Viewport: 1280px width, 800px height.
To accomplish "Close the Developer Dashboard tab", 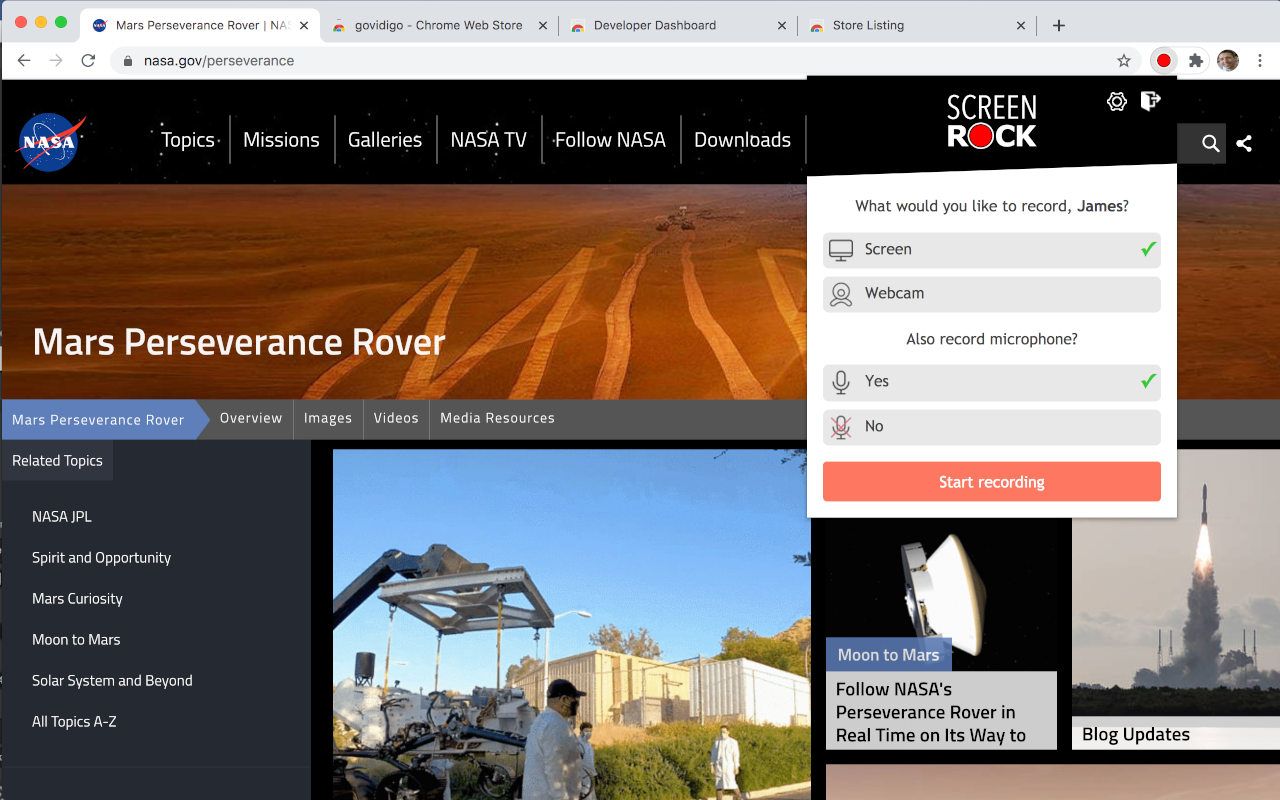I will pos(782,26).
